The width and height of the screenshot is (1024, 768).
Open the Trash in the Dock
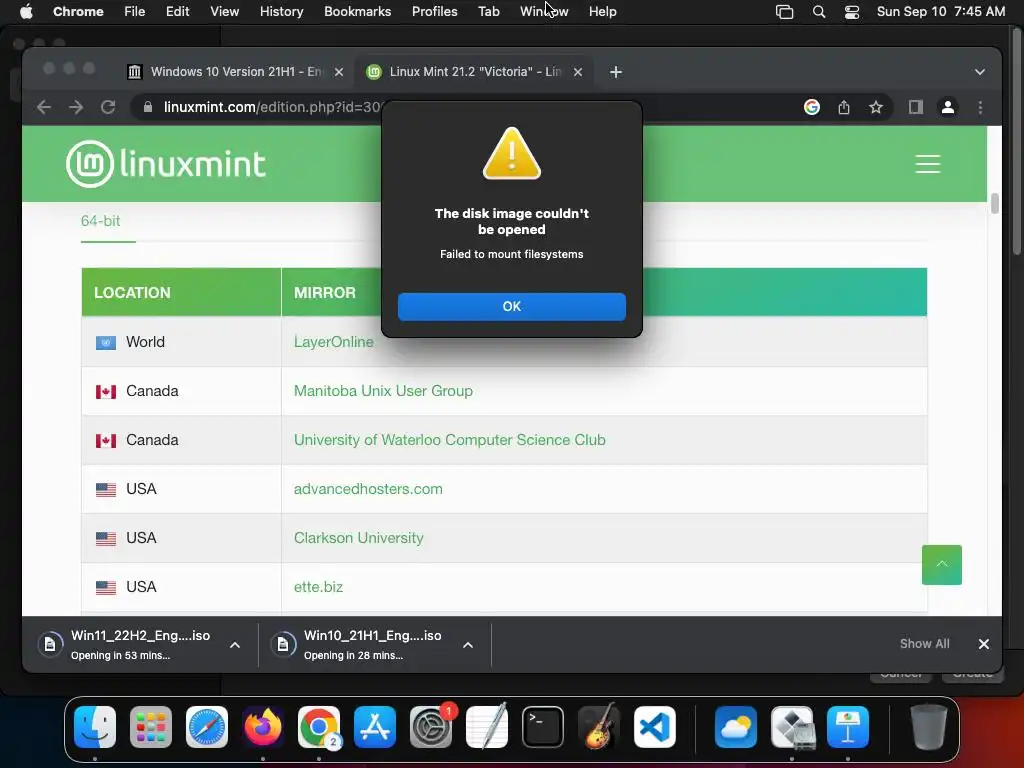coord(929,726)
